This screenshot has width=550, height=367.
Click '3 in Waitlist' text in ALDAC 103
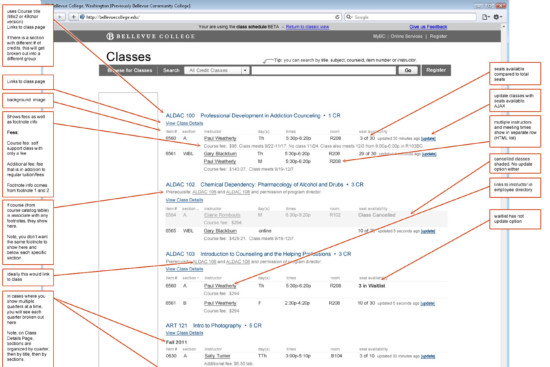click(371, 286)
